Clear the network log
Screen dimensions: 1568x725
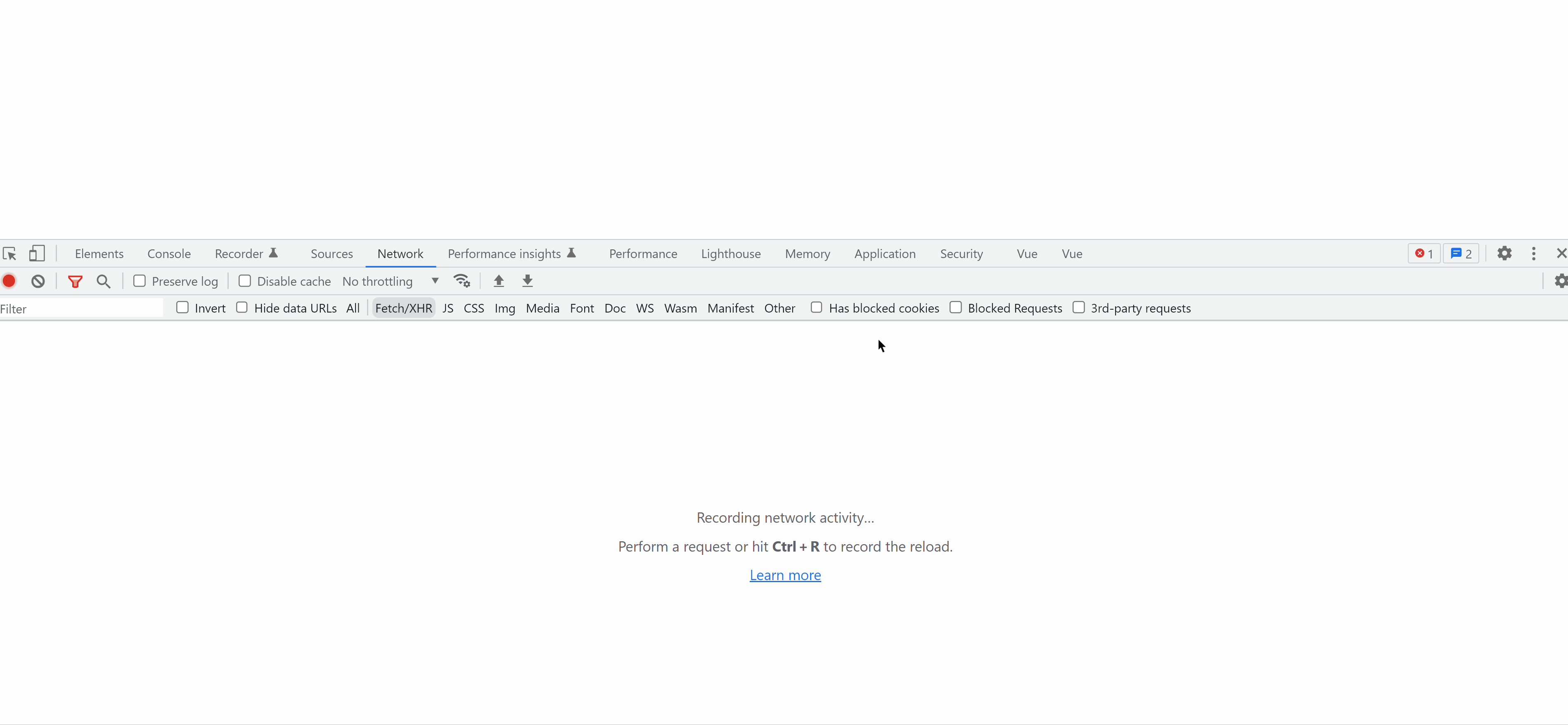point(38,281)
